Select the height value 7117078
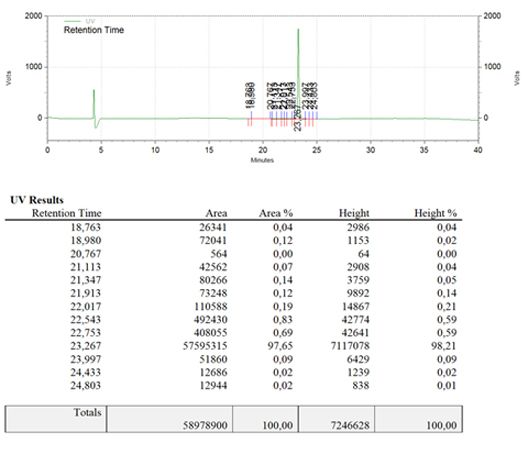Screen dimensions: 528x454 tap(350, 346)
